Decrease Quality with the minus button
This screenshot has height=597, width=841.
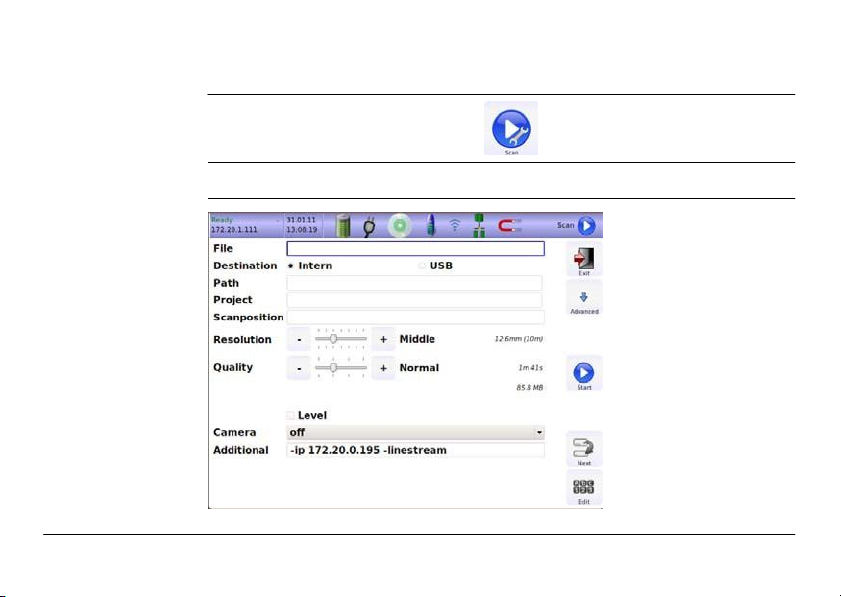click(x=298, y=368)
